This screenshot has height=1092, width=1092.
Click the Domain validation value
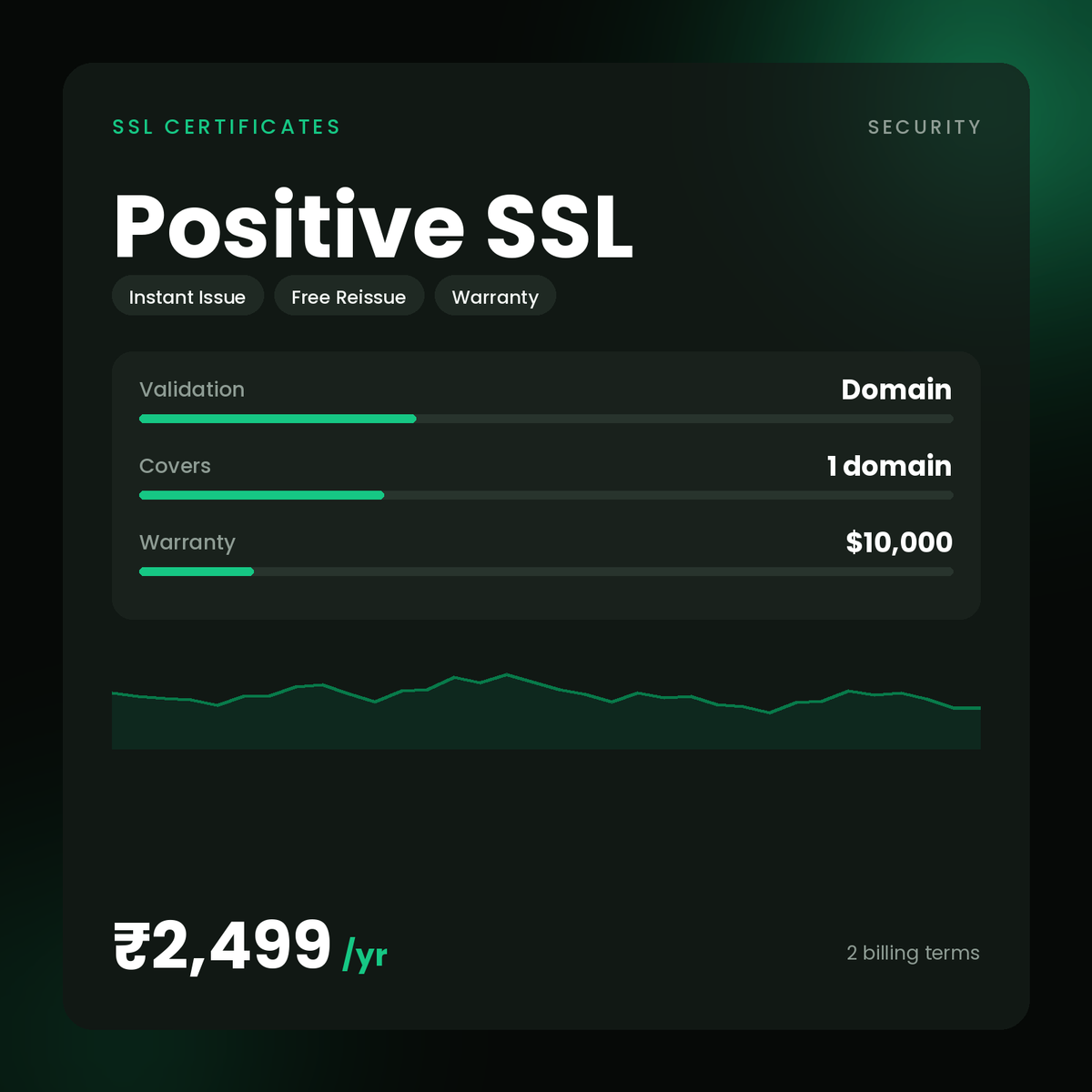pyautogui.click(x=896, y=389)
